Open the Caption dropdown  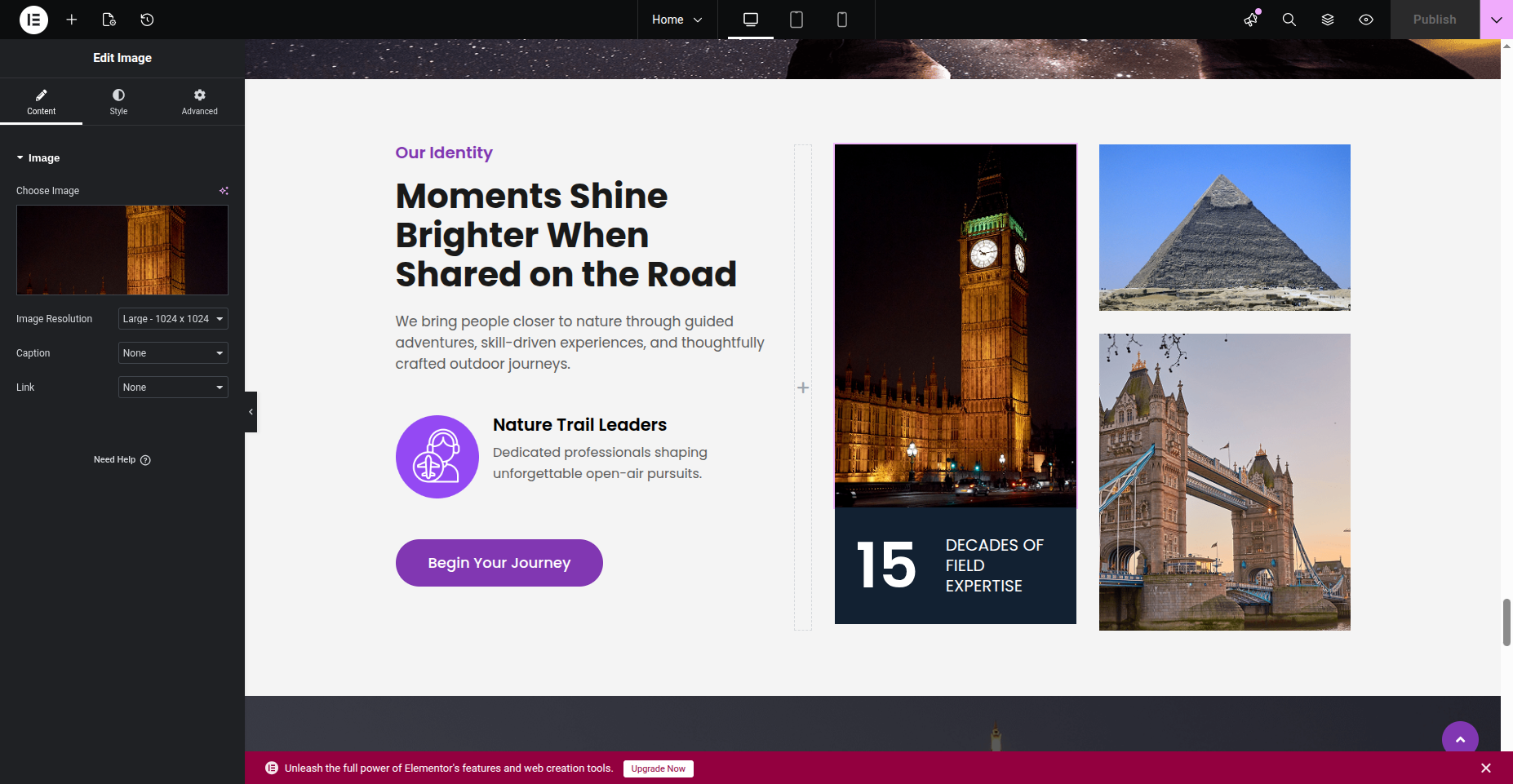point(173,353)
